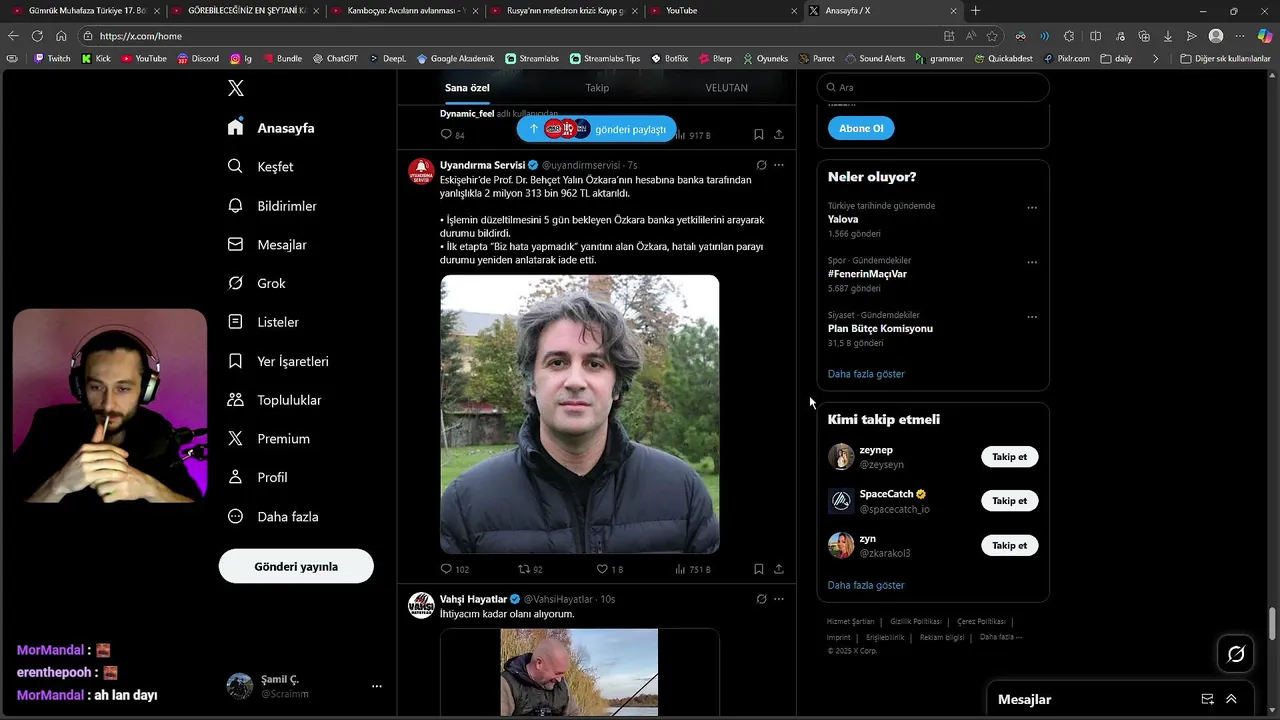Open options for Plan Bütçe Komisyonu trend
Screen dimensions: 1280x720
coord(1032,318)
